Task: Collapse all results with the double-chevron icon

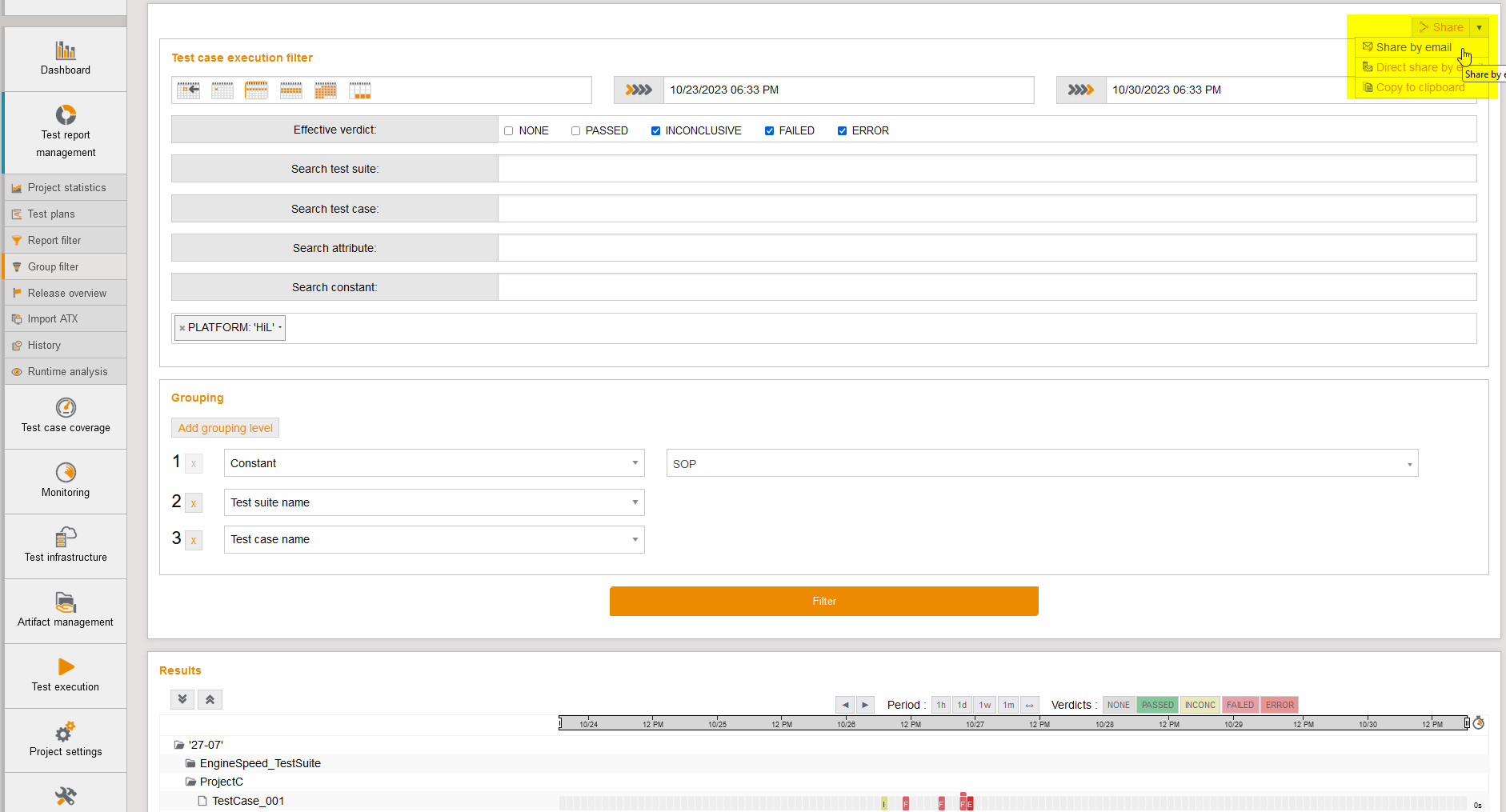Action: (x=210, y=698)
